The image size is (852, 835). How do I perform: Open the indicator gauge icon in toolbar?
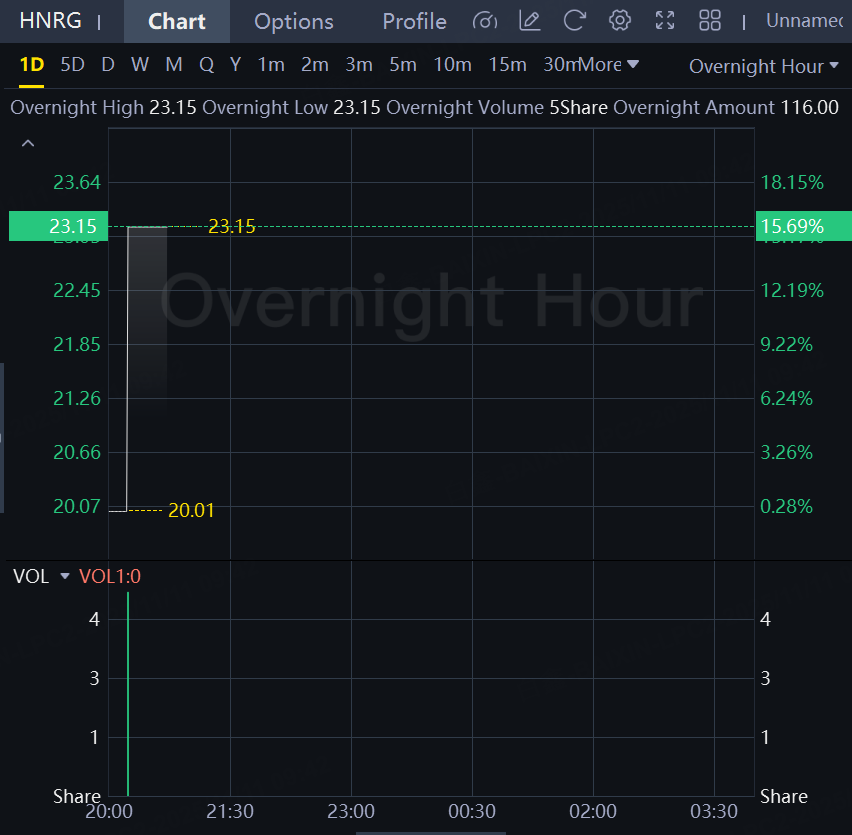pos(485,21)
